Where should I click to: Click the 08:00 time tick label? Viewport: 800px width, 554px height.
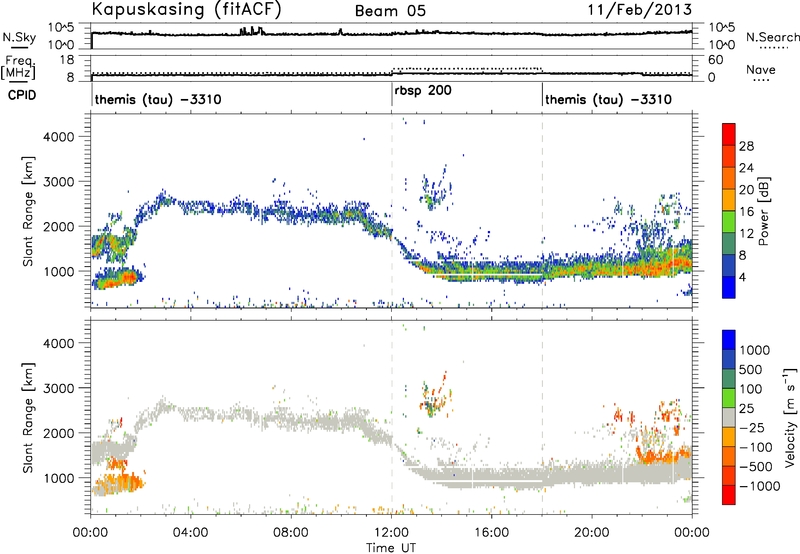[291, 533]
